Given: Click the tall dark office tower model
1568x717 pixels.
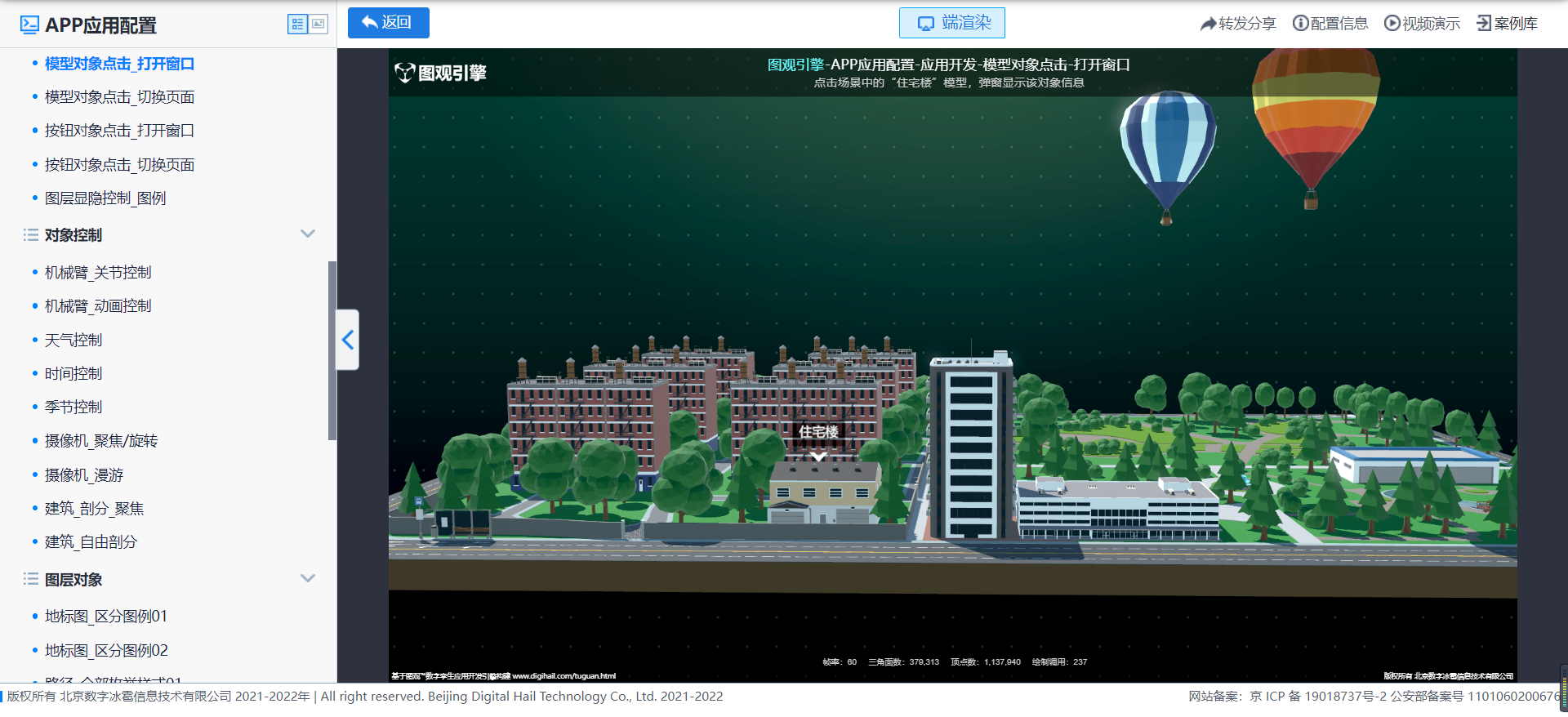Looking at the screenshot, I should click(x=971, y=448).
